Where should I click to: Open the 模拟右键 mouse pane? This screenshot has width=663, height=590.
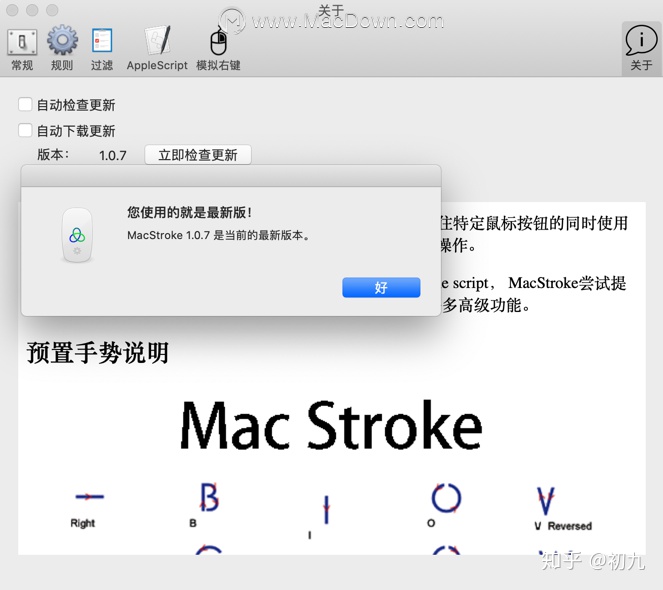(x=218, y=49)
